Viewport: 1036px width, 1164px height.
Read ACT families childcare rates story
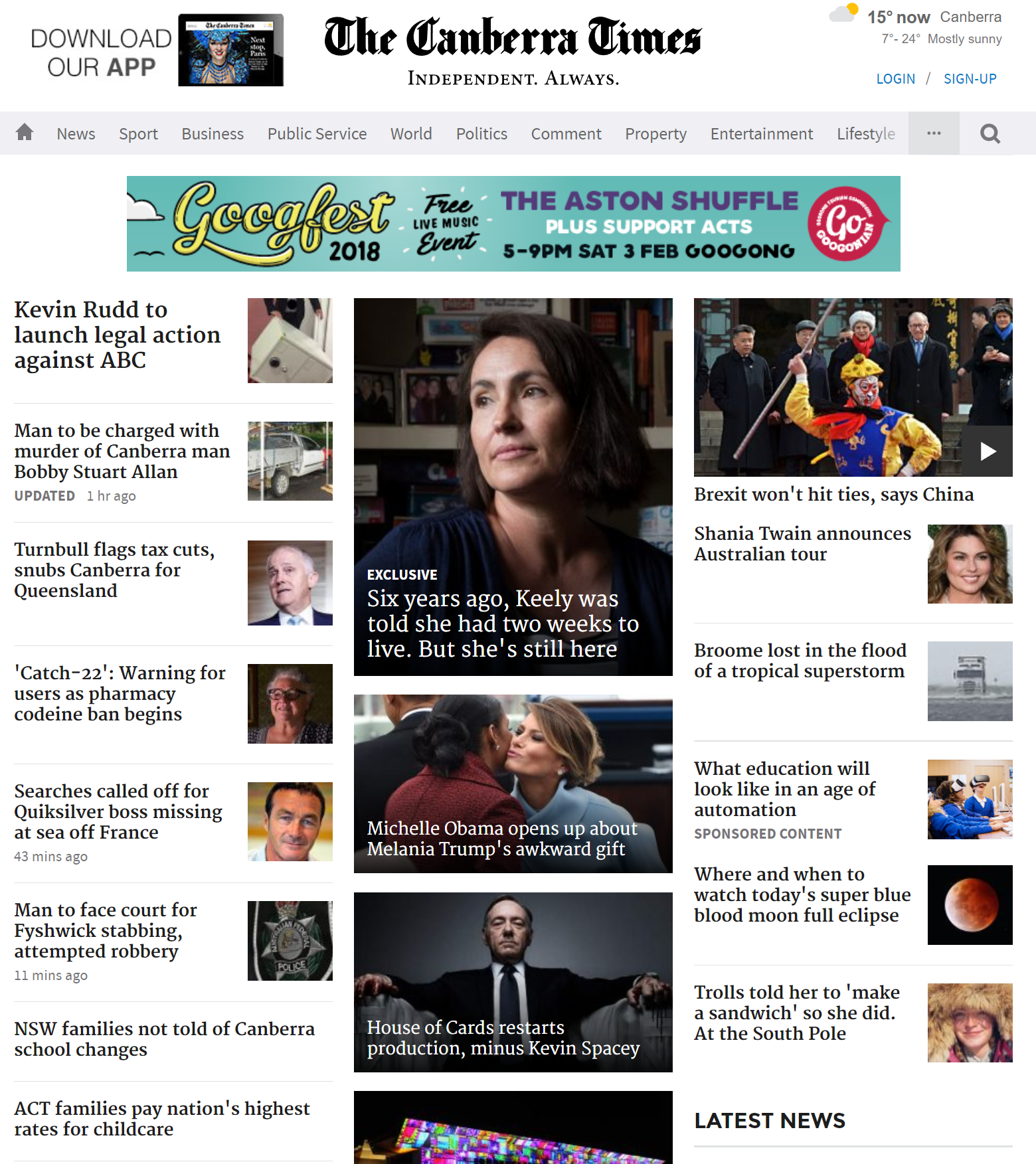coord(162,1119)
